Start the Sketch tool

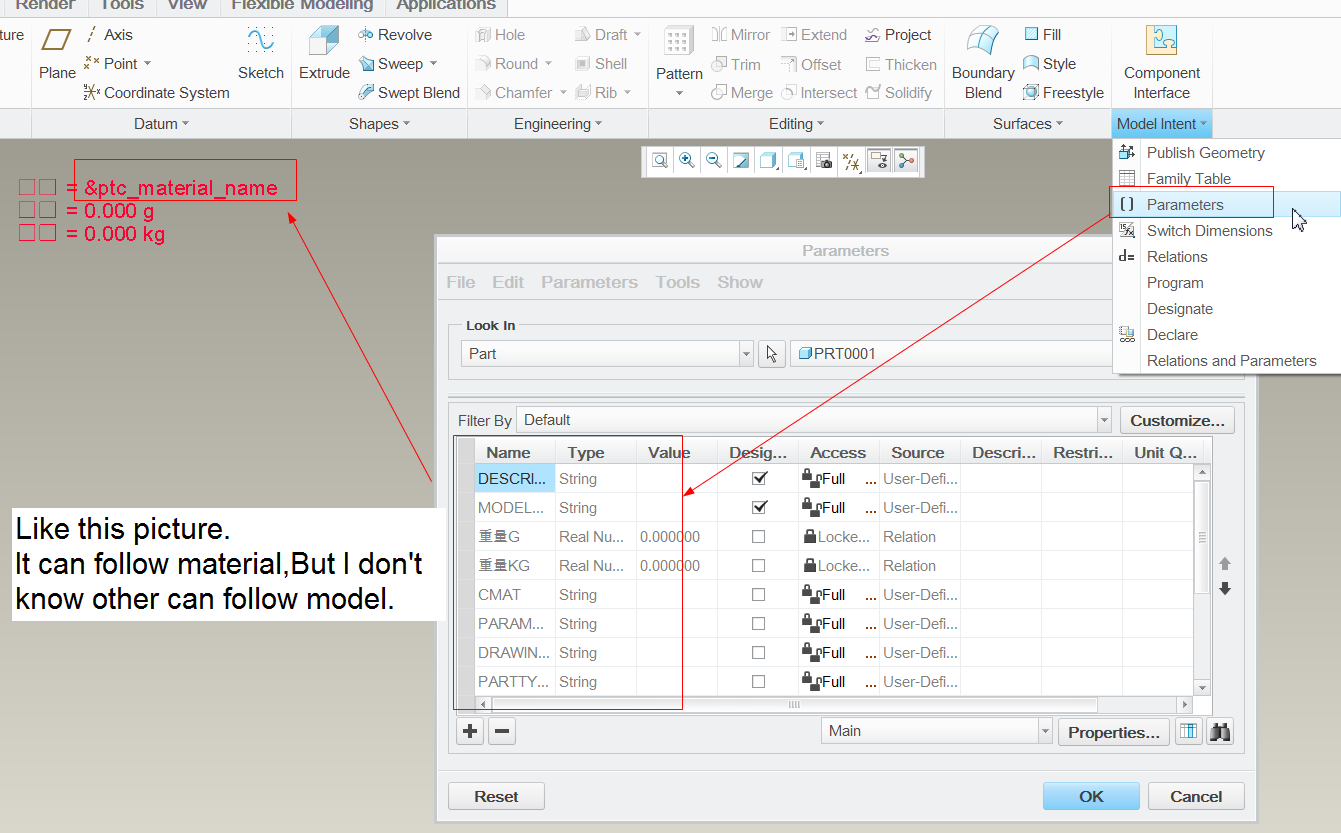click(x=261, y=54)
